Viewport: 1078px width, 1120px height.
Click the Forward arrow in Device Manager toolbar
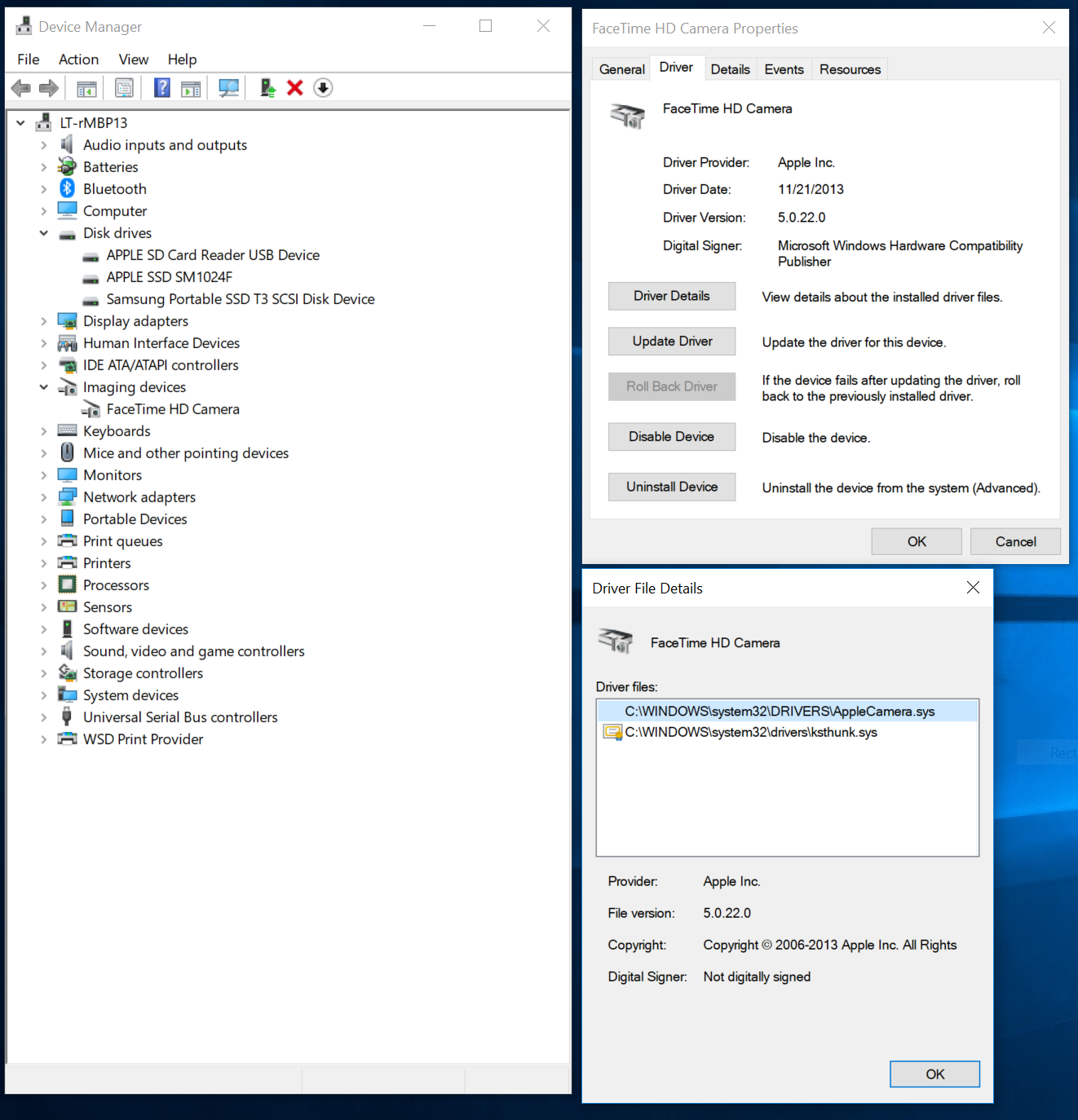point(49,88)
